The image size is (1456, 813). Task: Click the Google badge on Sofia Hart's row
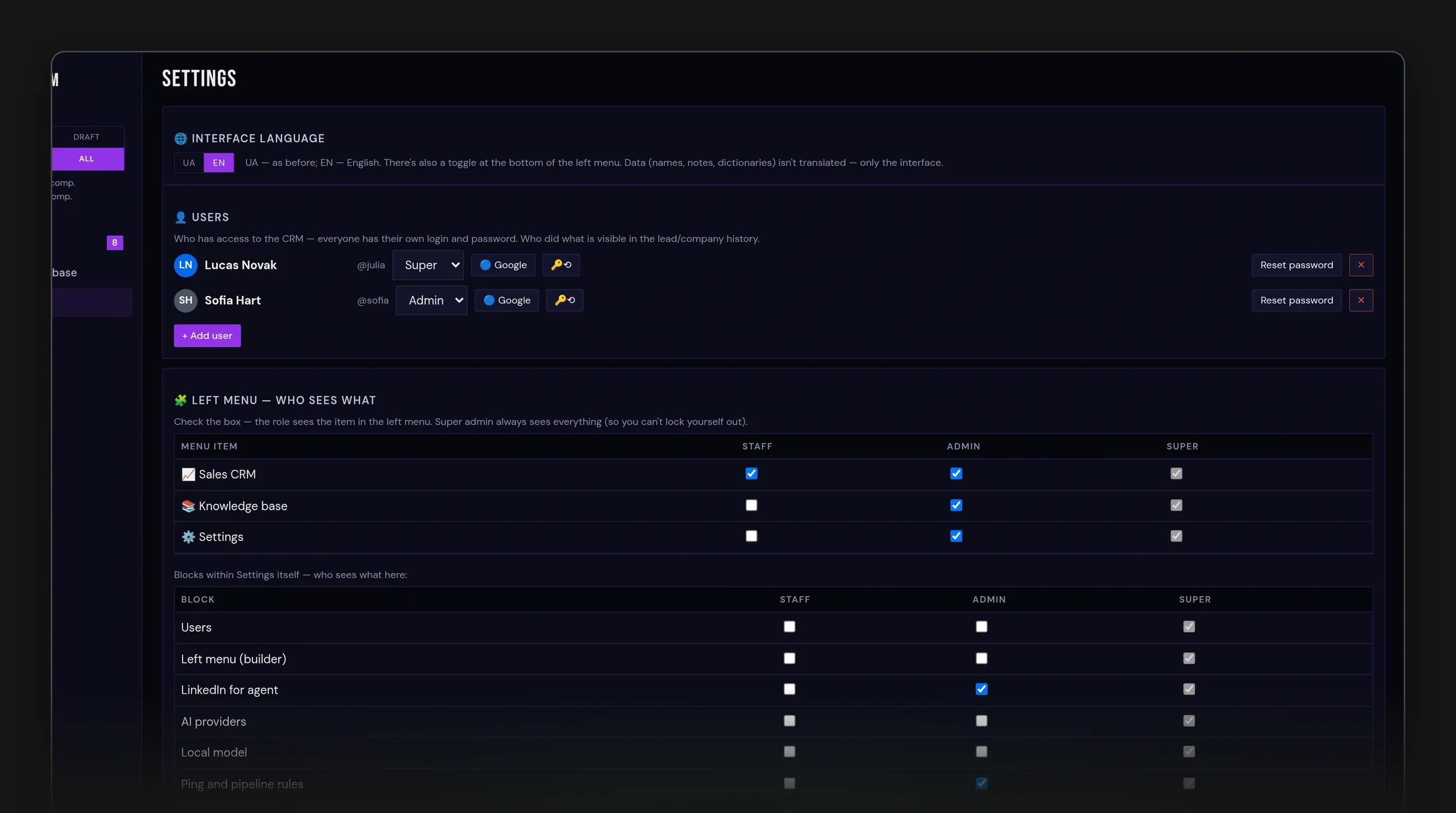pos(507,300)
